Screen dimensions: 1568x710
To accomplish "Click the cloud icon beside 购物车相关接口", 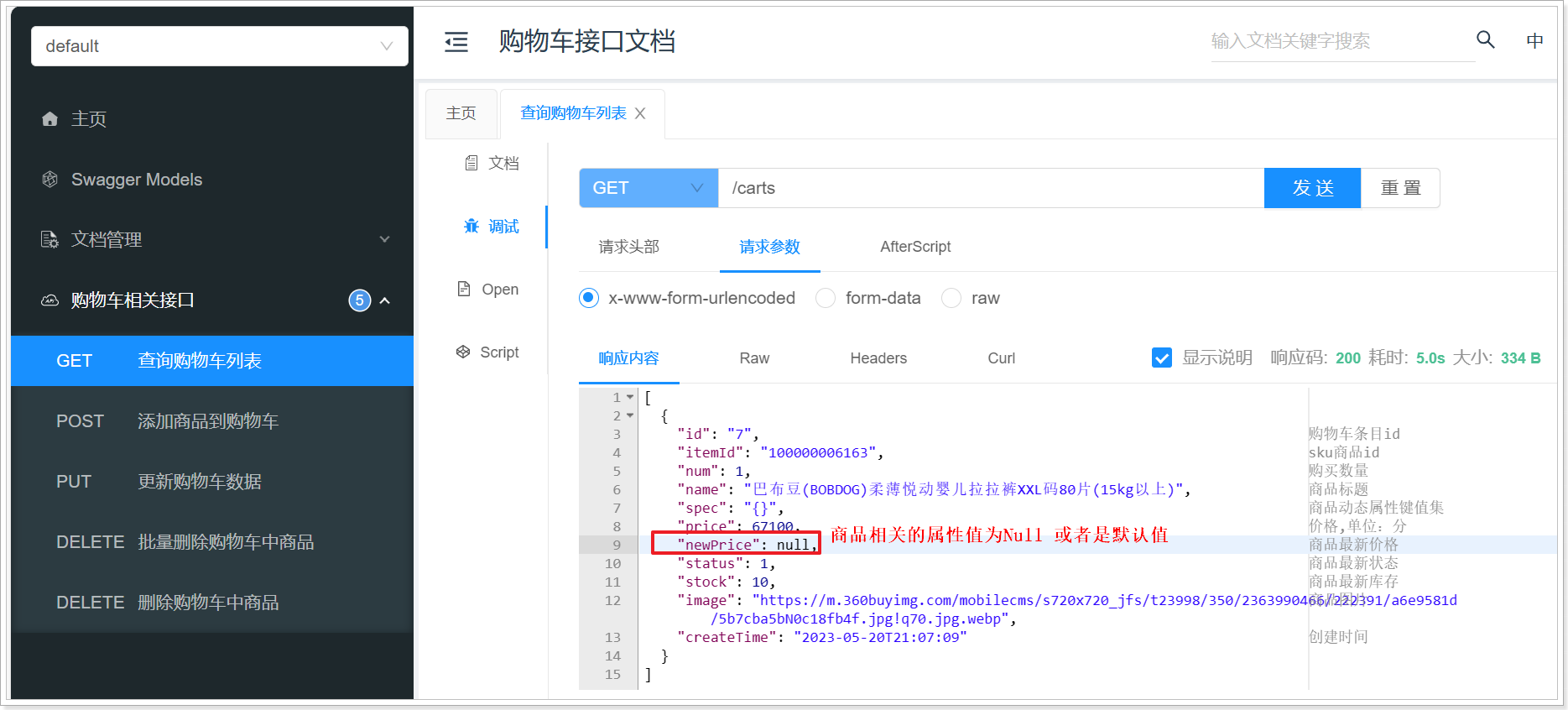I will coord(50,300).
